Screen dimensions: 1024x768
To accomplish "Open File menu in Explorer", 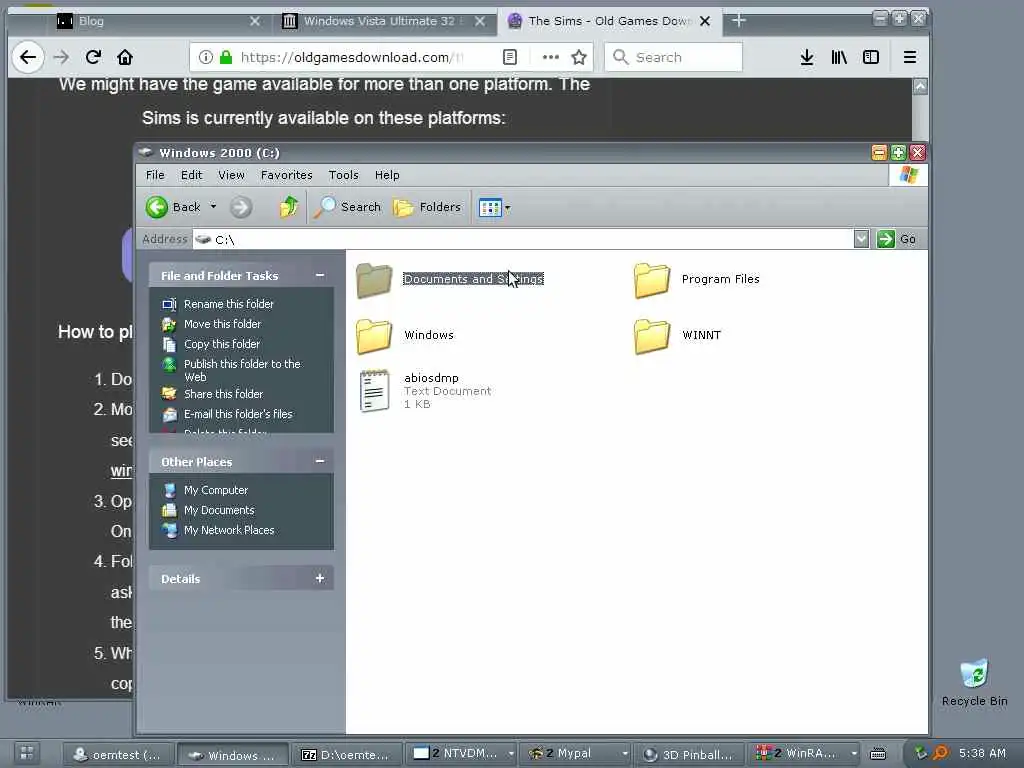I will point(155,175).
